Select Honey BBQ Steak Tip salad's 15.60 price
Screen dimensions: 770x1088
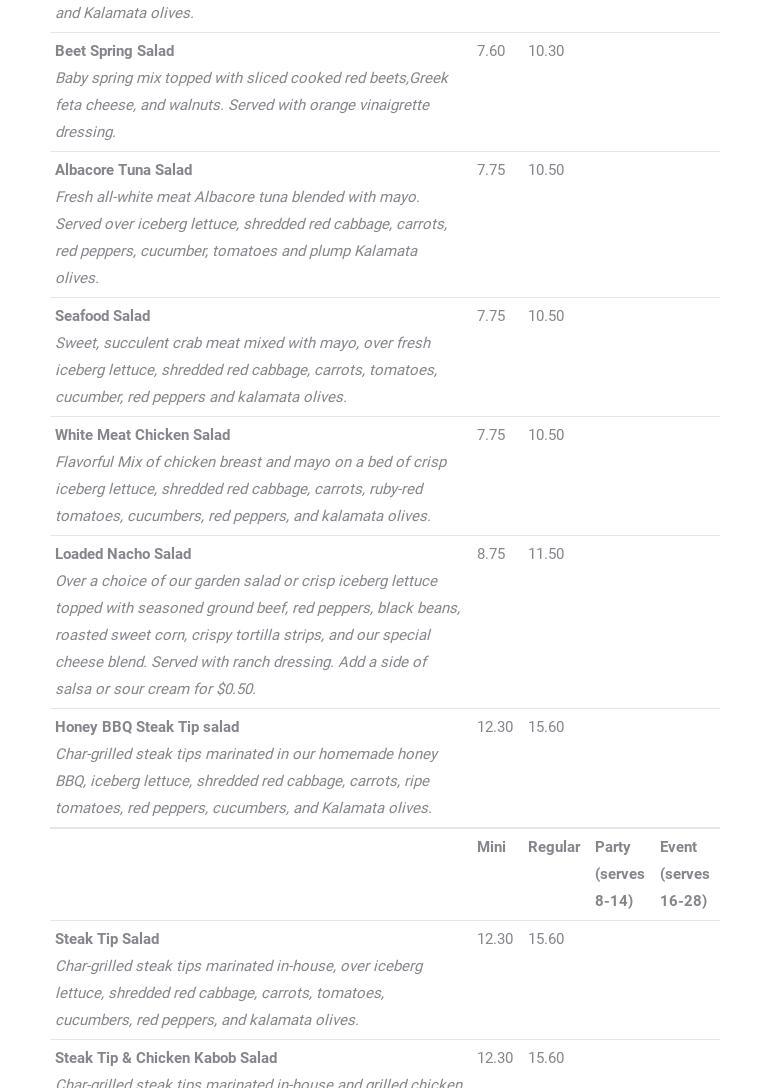click(x=545, y=727)
